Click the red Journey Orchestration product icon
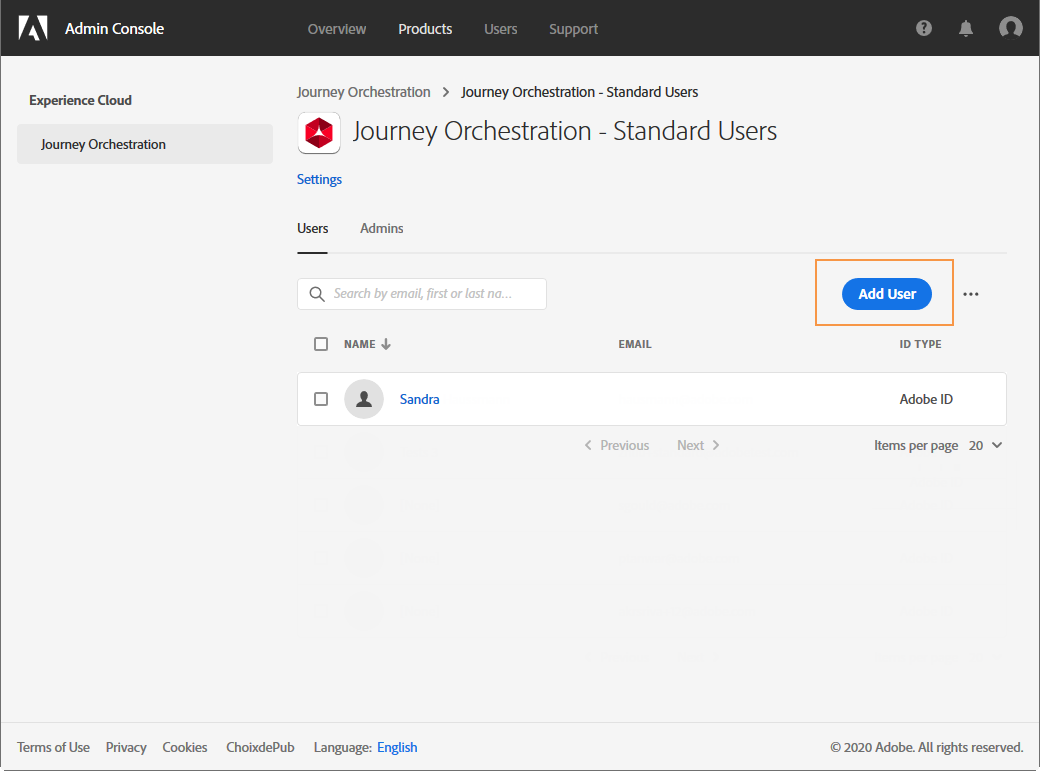 pos(319,133)
